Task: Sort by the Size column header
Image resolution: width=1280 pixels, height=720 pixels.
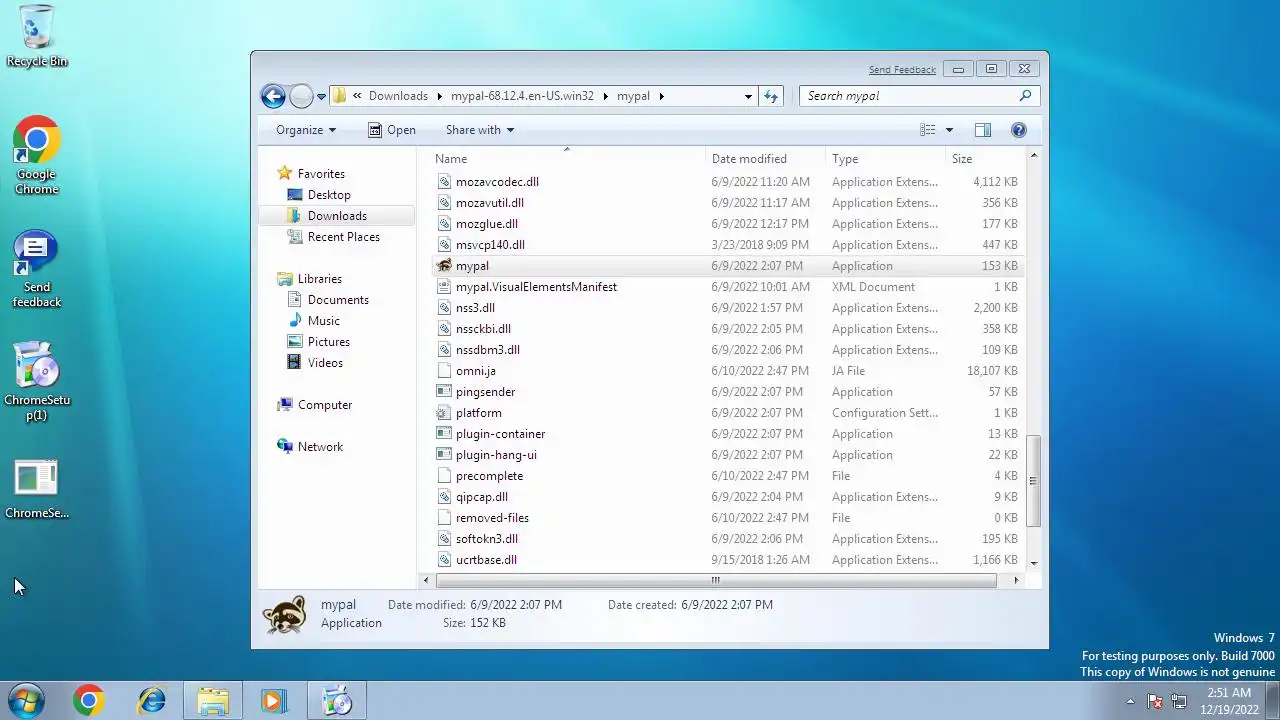Action: click(x=985, y=159)
